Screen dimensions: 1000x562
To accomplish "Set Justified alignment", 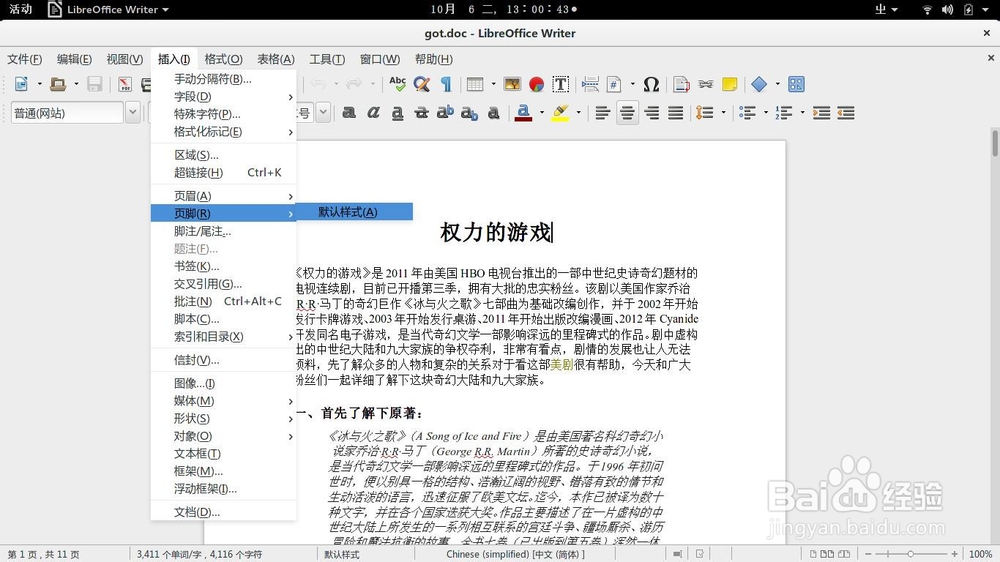I will pyautogui.click(x=675, y=113).
